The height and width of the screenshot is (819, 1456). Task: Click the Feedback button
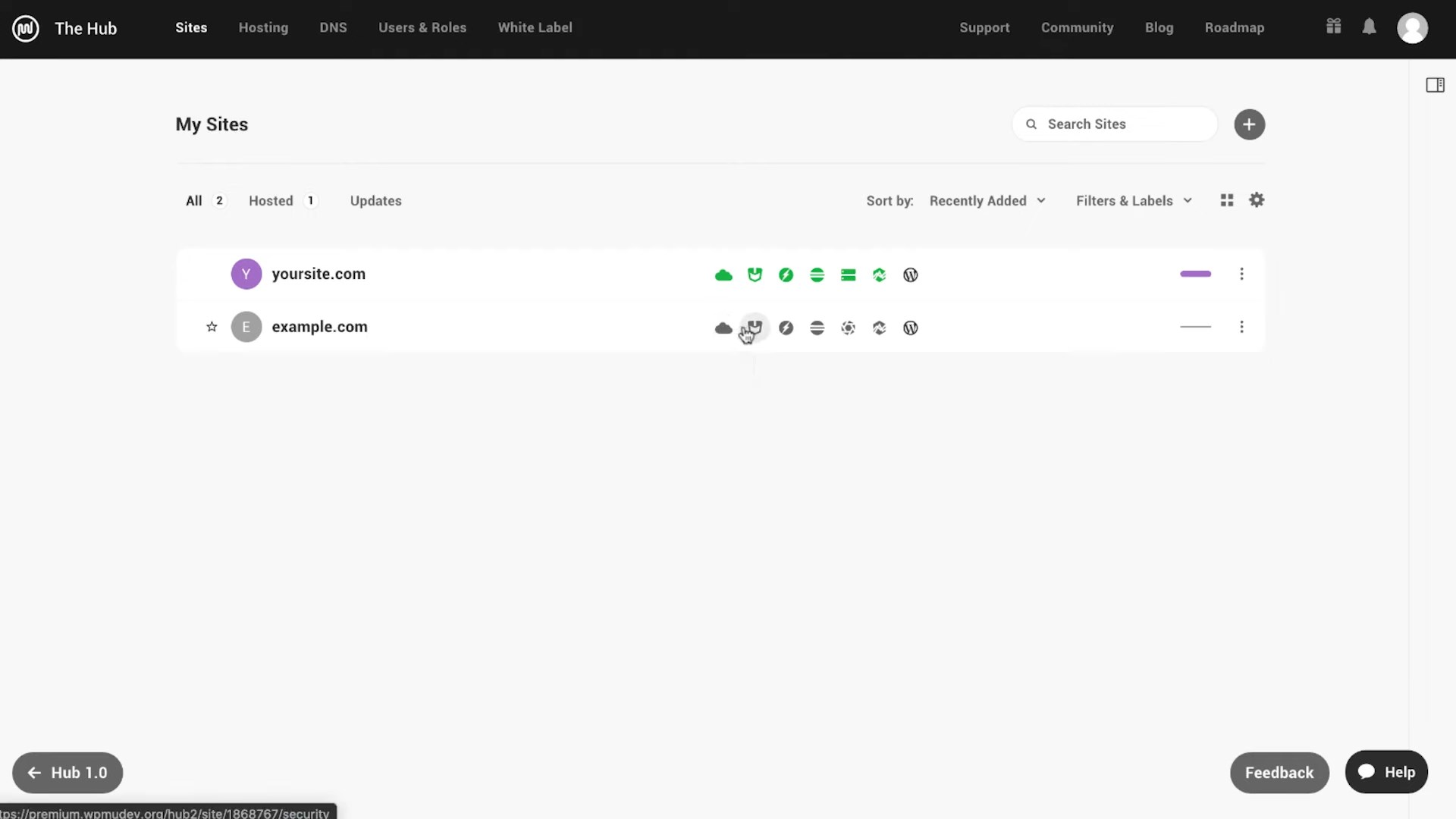[1279, 773]
